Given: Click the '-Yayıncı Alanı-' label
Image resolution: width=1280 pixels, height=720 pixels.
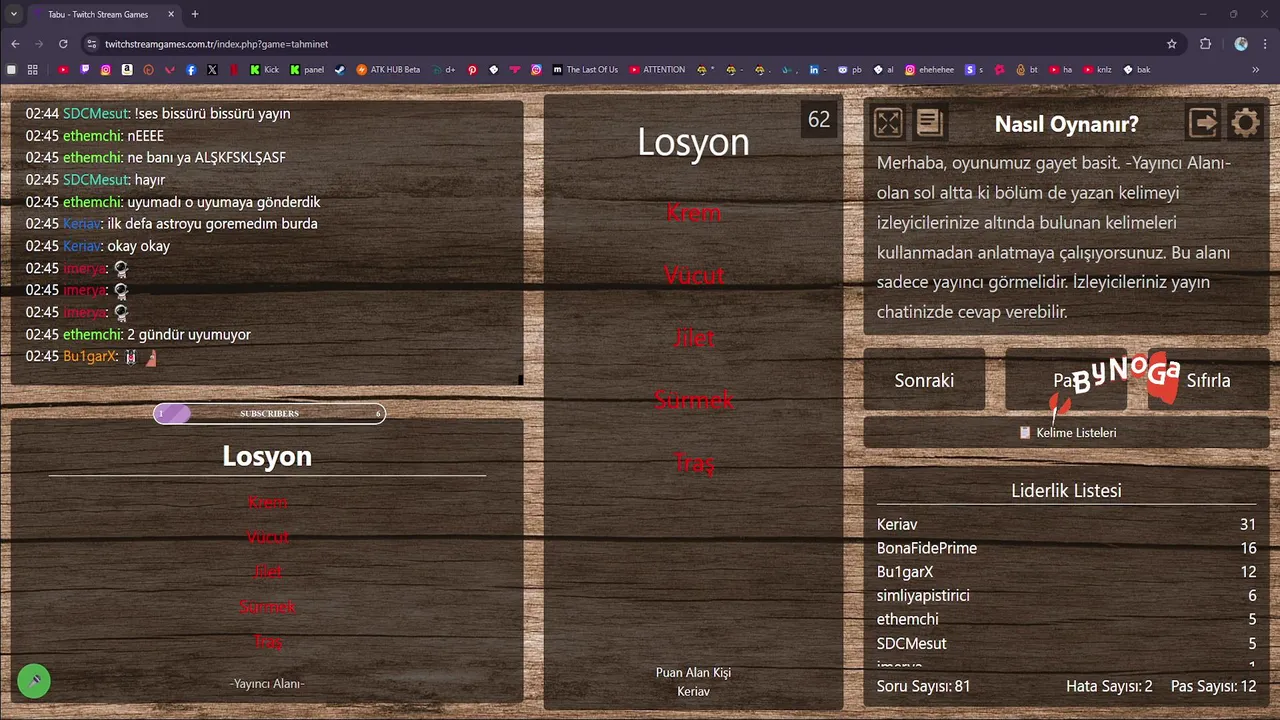Looking at the screenshot, I should (x=267, y=684).
